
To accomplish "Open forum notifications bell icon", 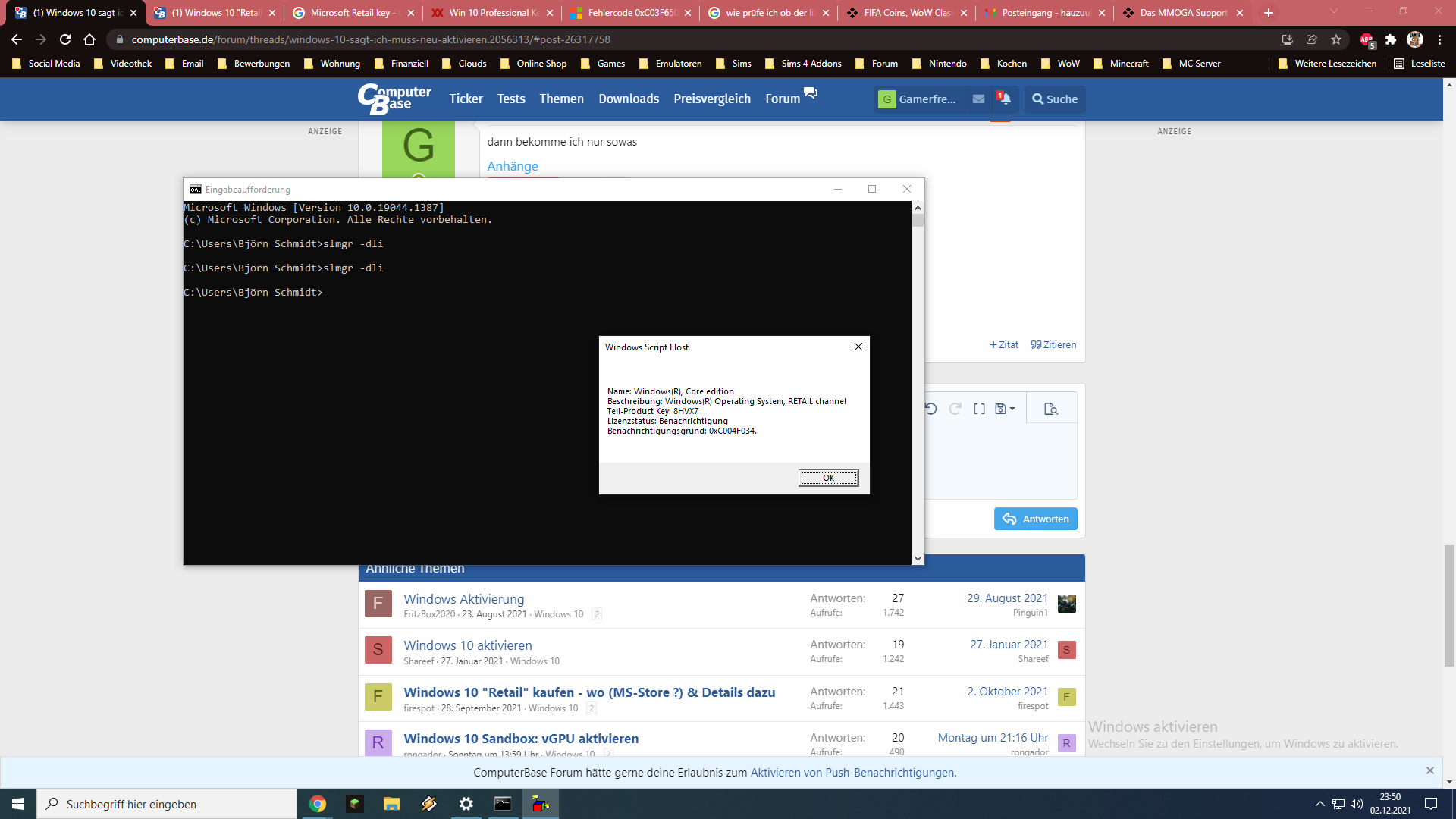I will (x=1004, y=99).
